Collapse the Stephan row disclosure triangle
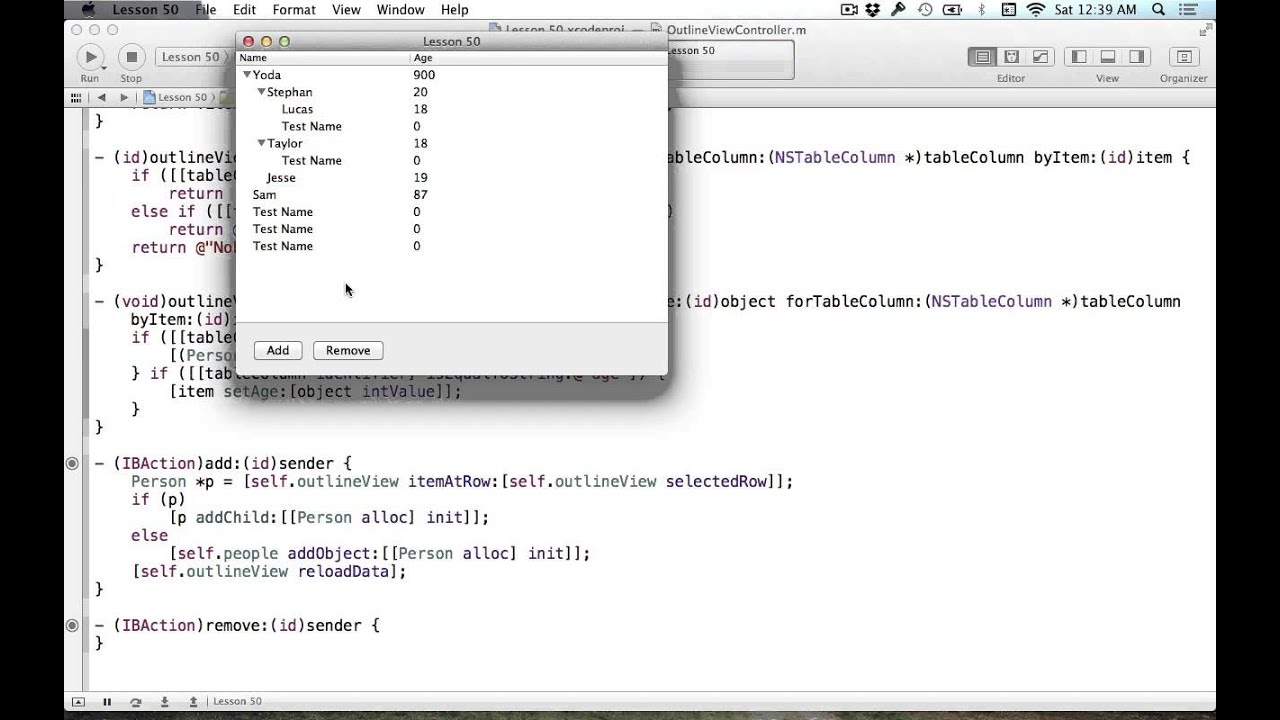1280x720 pixels. [261, 92]
